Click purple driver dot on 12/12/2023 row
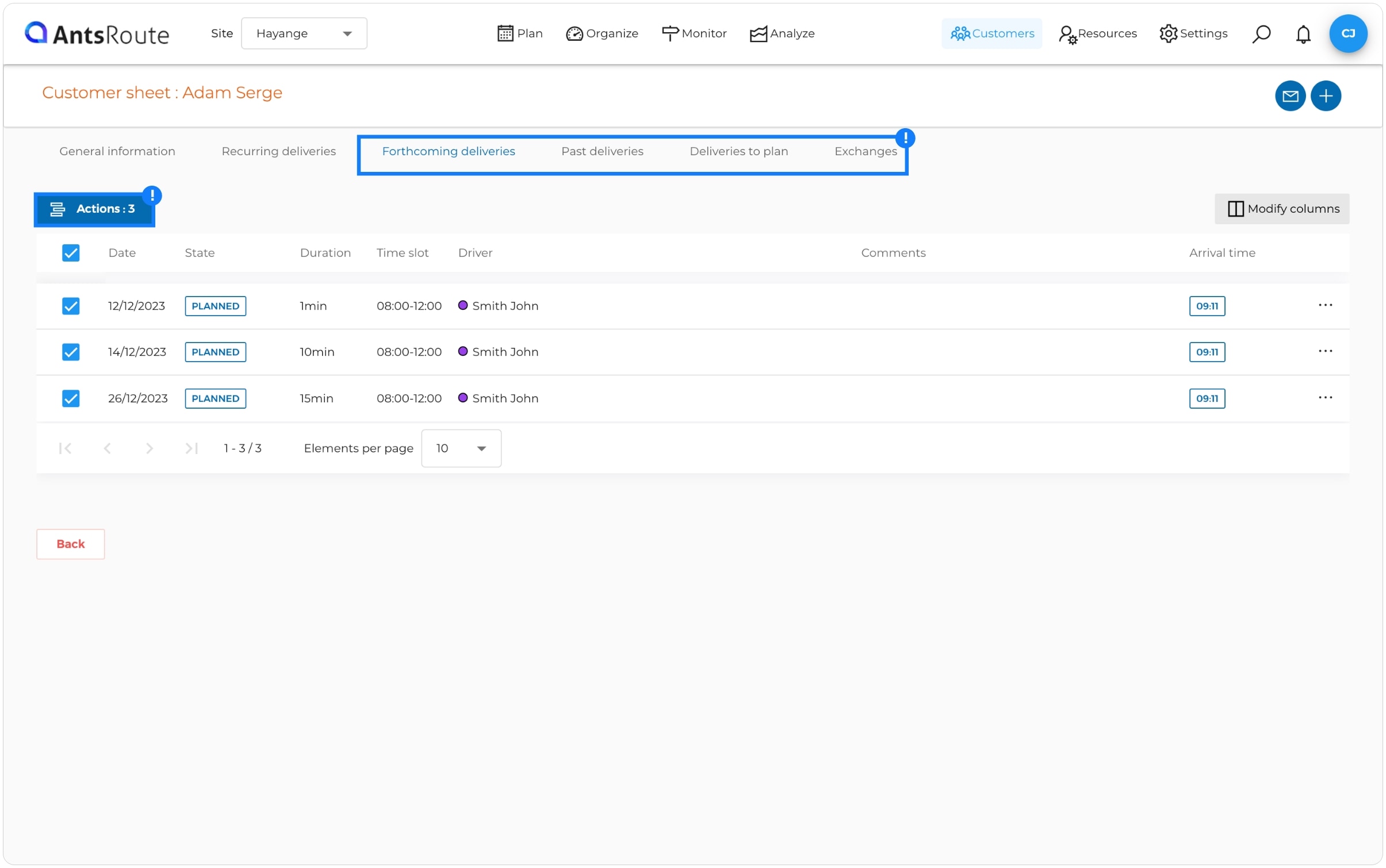This screenshot has height=868, width=1386. click(x=462, y=305)
